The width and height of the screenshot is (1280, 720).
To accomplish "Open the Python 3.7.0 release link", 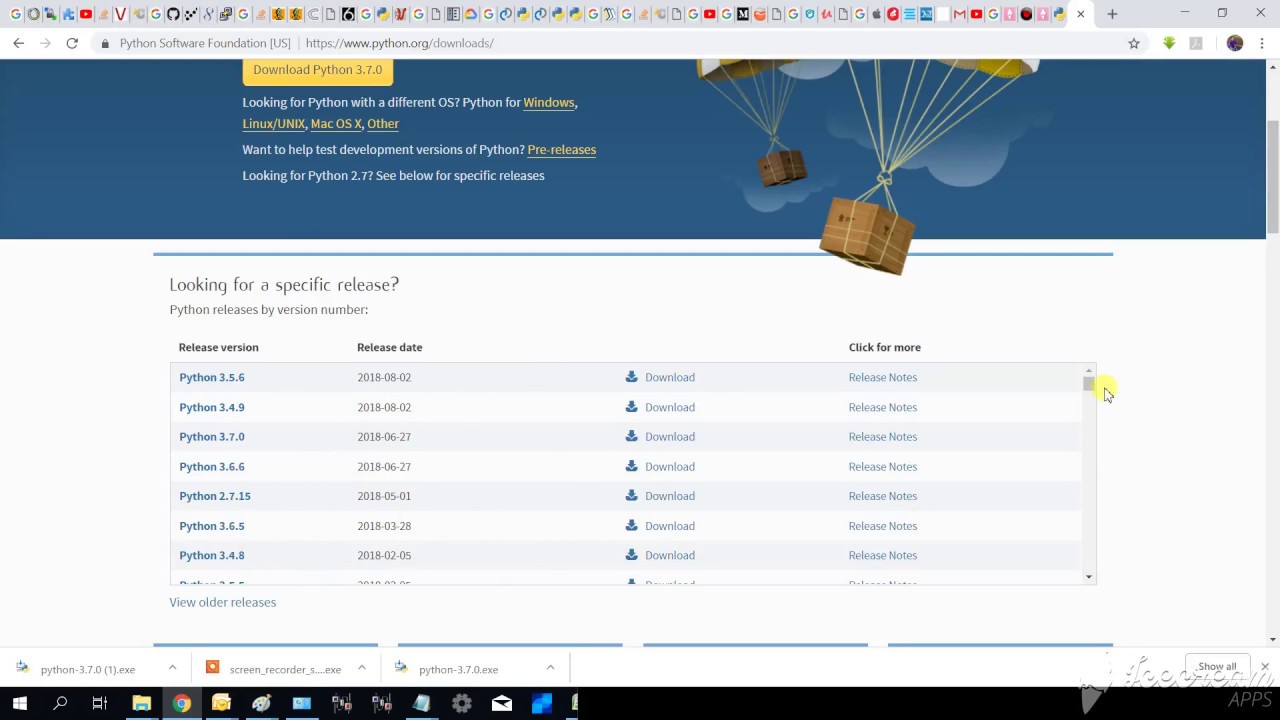I will coord(212,436).
